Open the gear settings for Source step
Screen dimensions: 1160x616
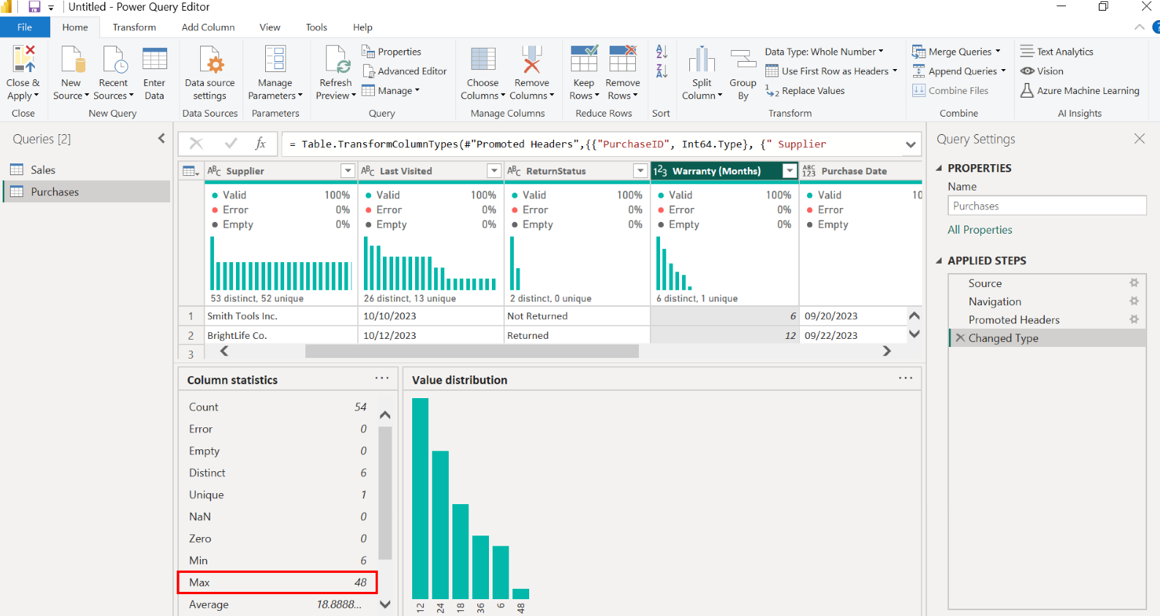(1134, 283)
